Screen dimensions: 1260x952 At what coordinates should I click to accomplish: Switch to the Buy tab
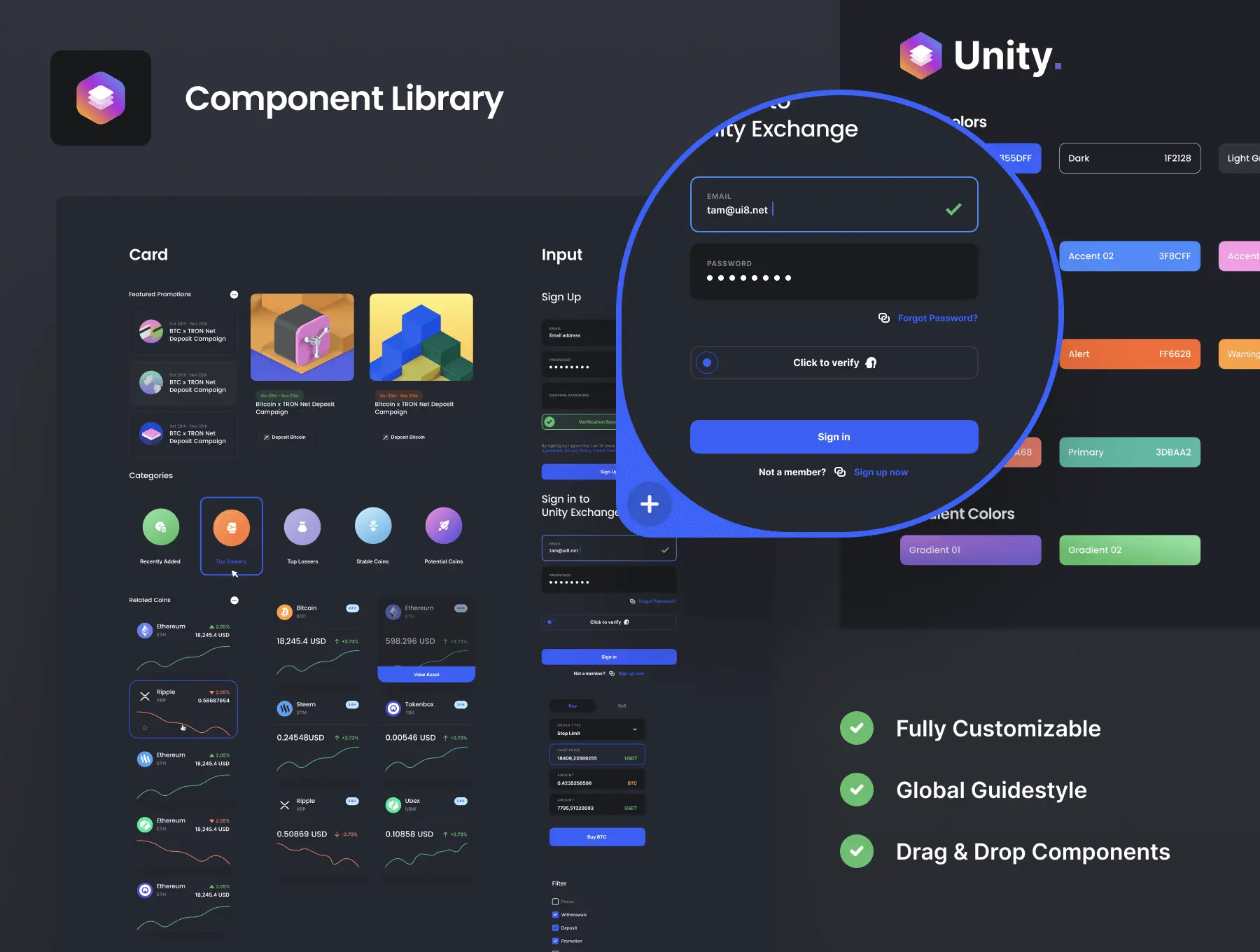pos(573,706)
